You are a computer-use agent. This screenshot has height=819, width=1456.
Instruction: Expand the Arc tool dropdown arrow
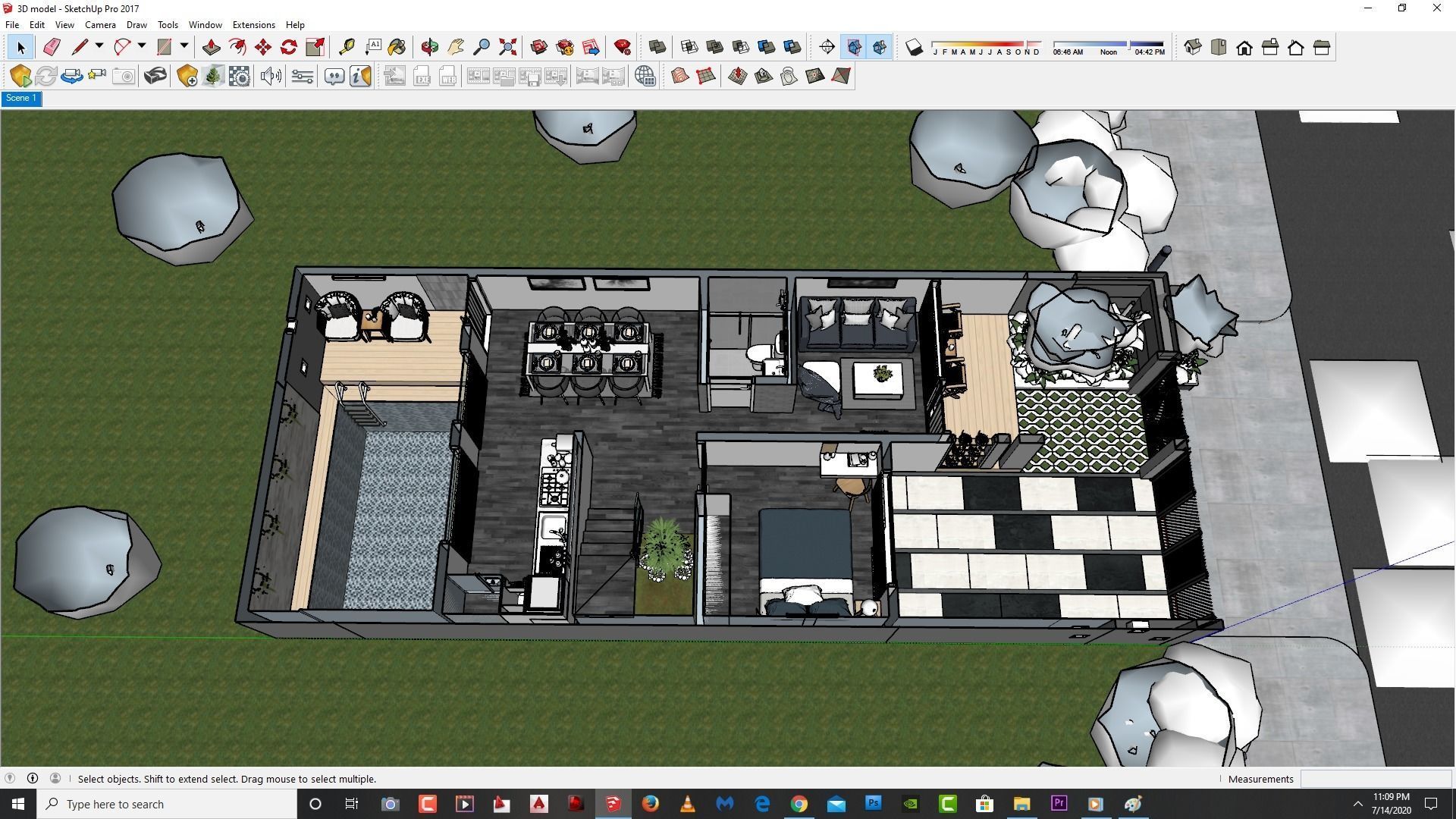[x=142, y=47]
